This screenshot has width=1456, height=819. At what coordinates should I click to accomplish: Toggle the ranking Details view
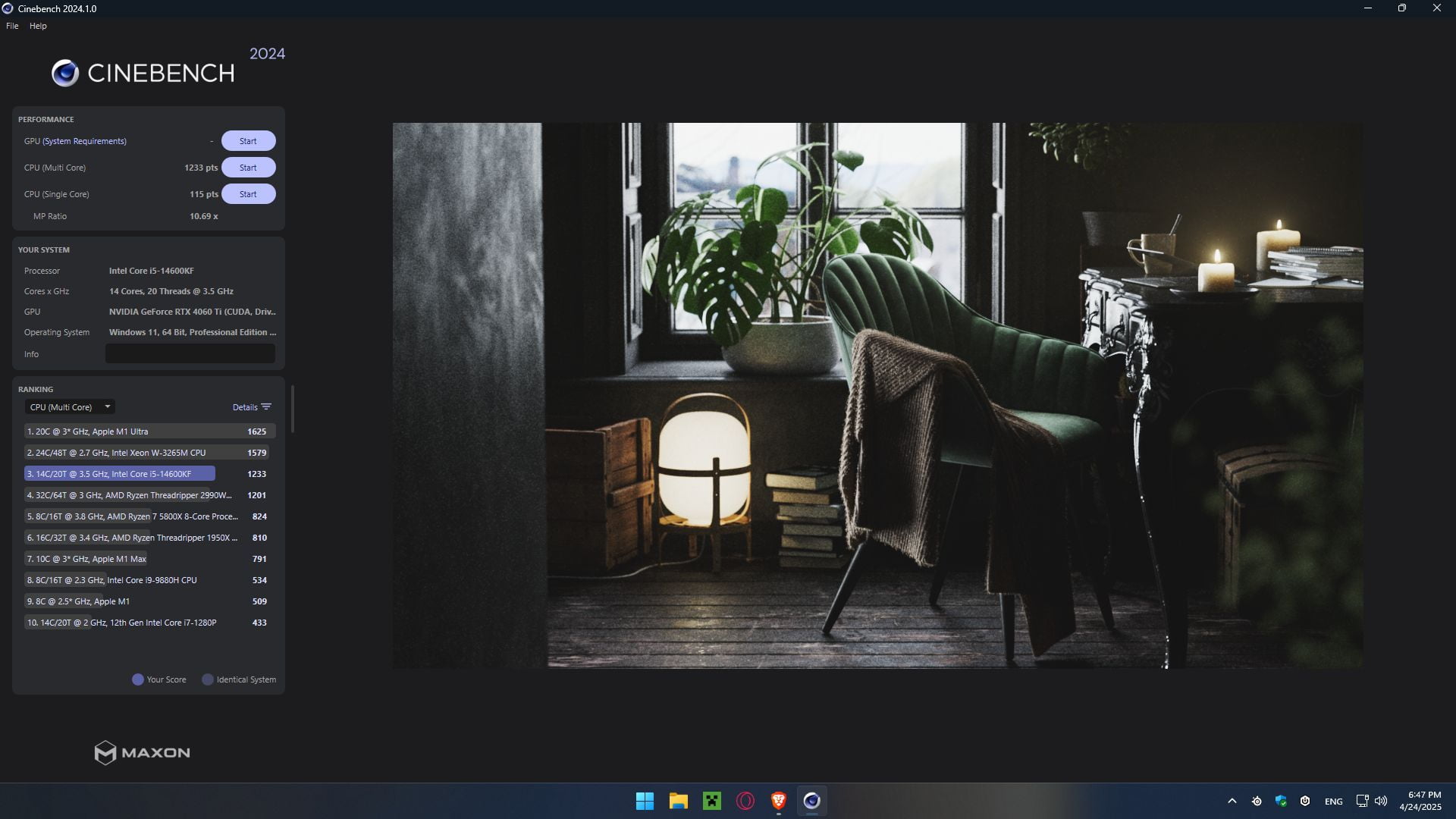click(245, 407)
